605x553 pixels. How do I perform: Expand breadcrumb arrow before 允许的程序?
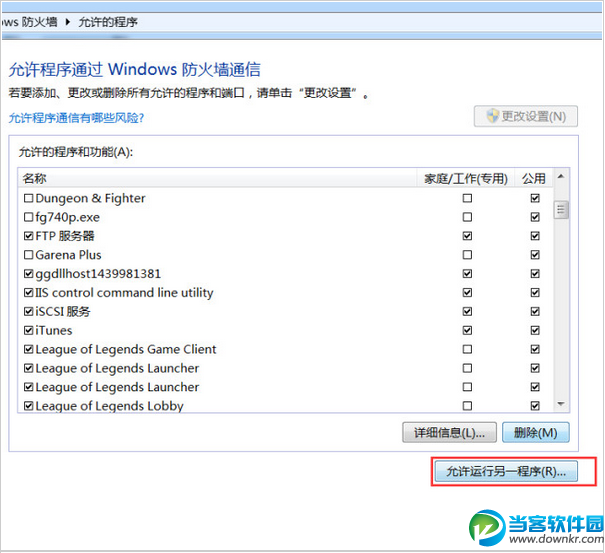(x=68, y=22)
